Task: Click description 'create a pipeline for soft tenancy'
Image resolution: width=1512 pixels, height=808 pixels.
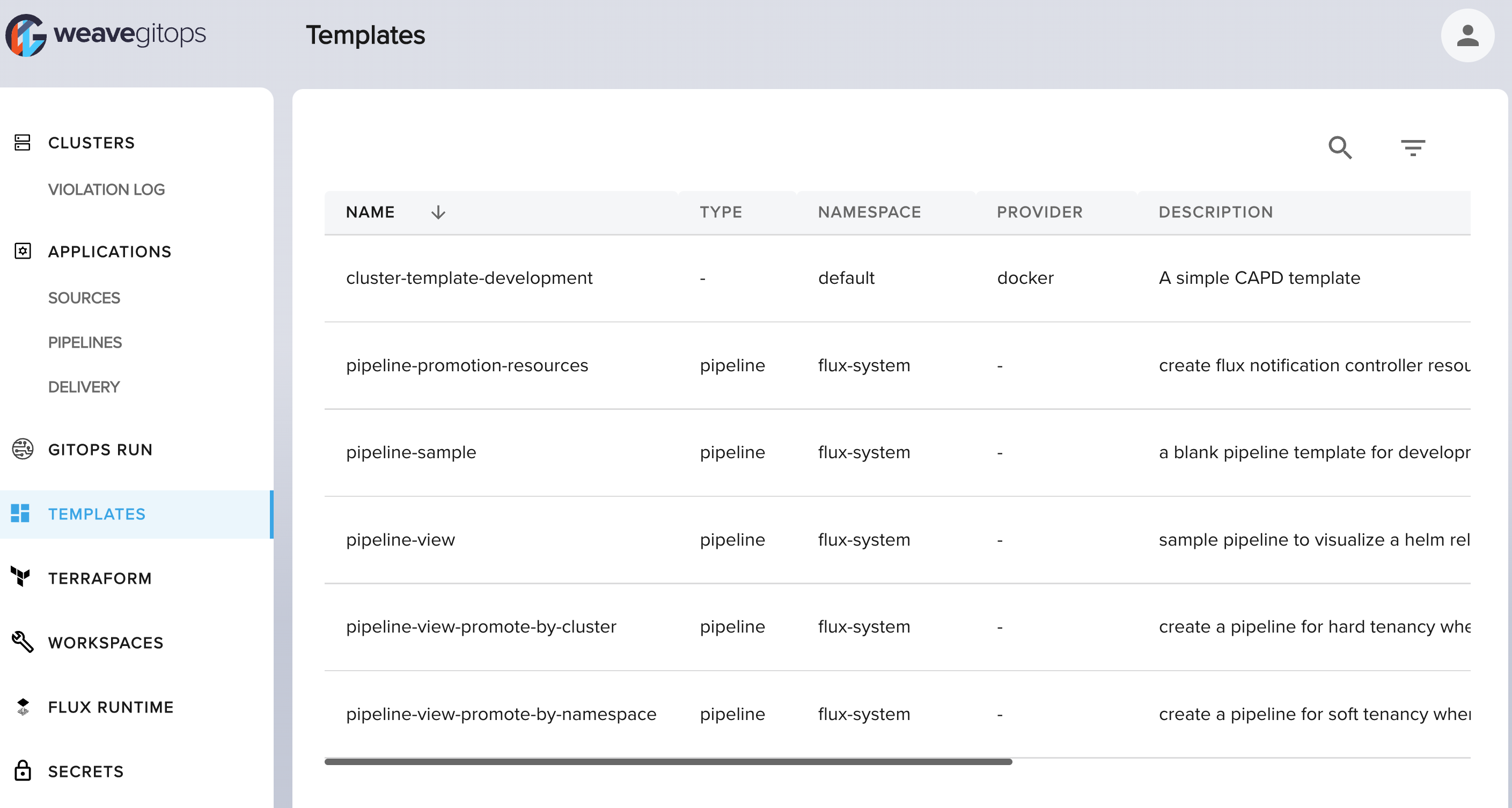Action: 1314,714
